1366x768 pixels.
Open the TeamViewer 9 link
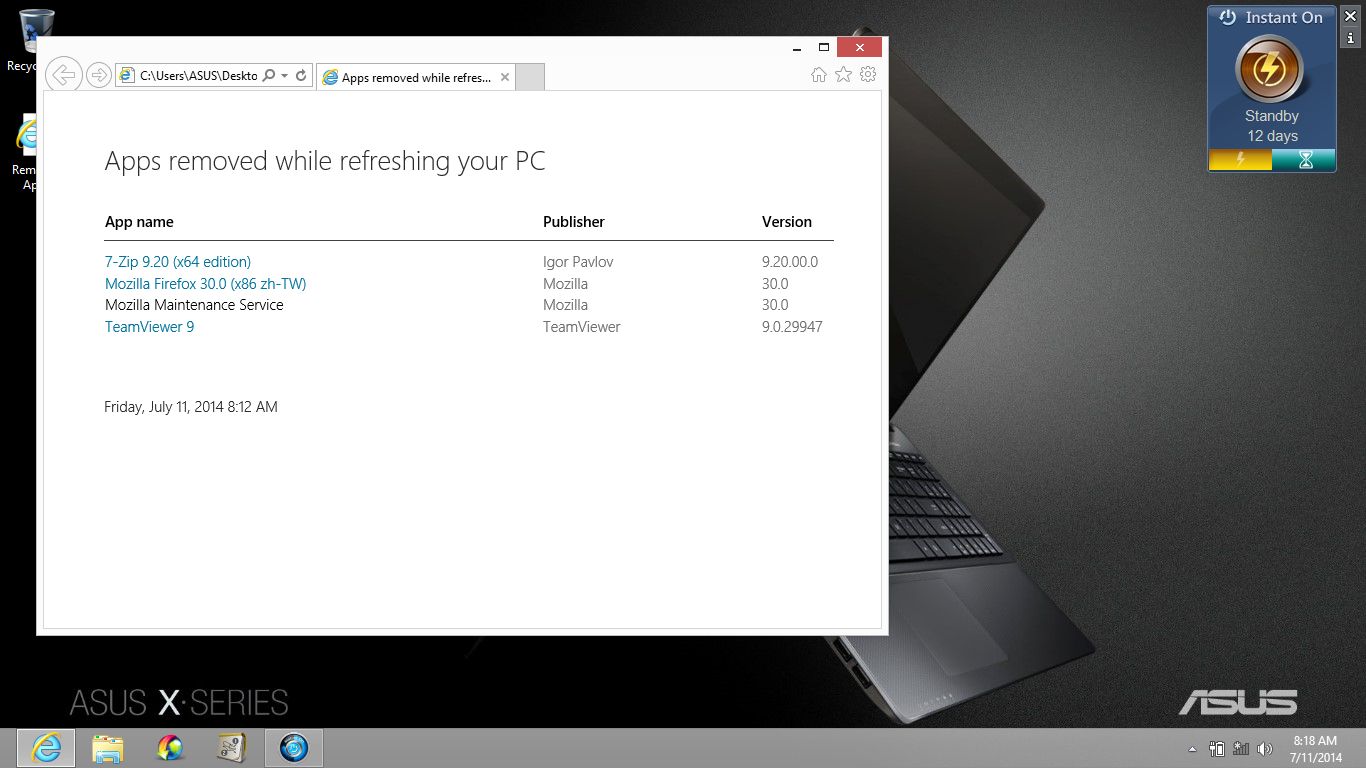tap(149, 327)
